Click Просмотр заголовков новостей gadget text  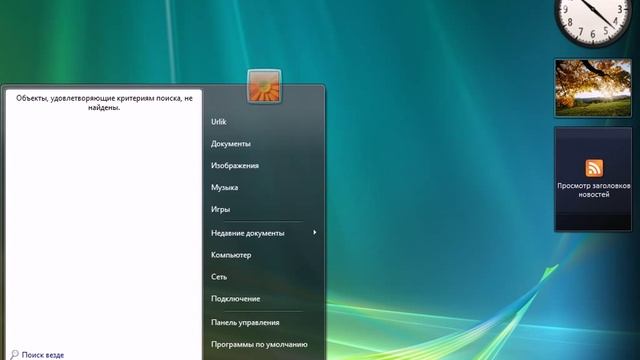pyautogui.click(x=593, y=190)
